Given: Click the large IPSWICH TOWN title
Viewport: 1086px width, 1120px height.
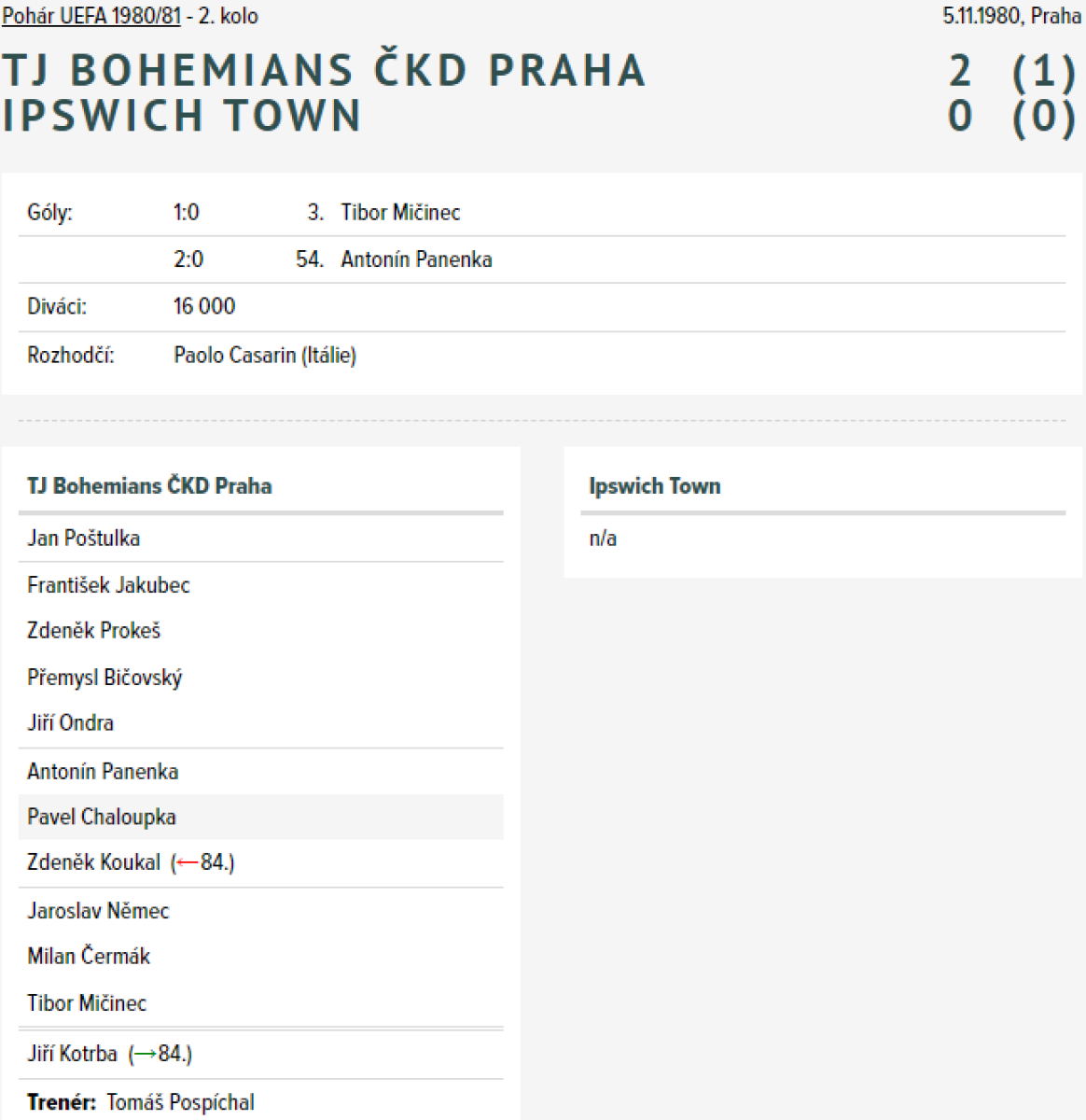Looking at the screenshot, I should pyautogui.click(x=182, y=117).
